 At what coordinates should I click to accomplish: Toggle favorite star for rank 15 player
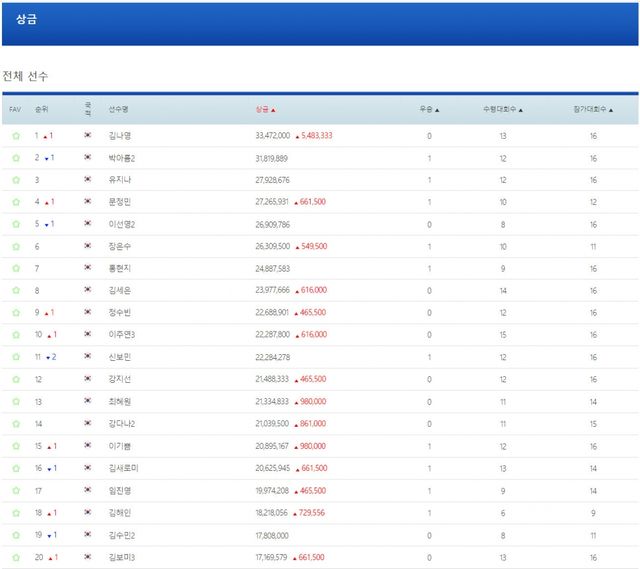tap(15, 445)
